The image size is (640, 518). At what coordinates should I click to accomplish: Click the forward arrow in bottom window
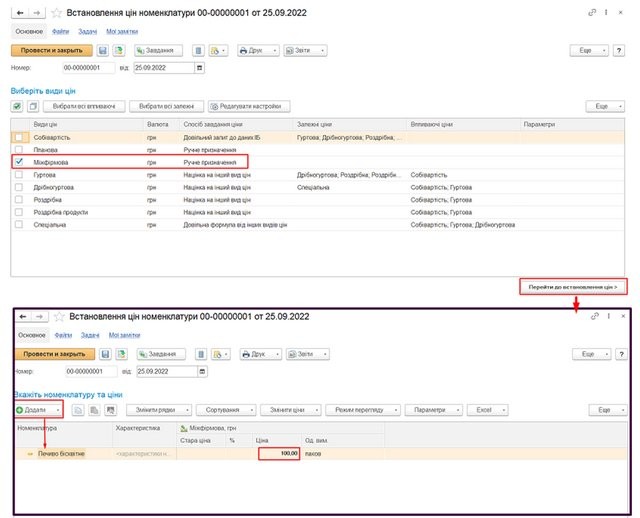pyautogui.click(x=38, y=317)
